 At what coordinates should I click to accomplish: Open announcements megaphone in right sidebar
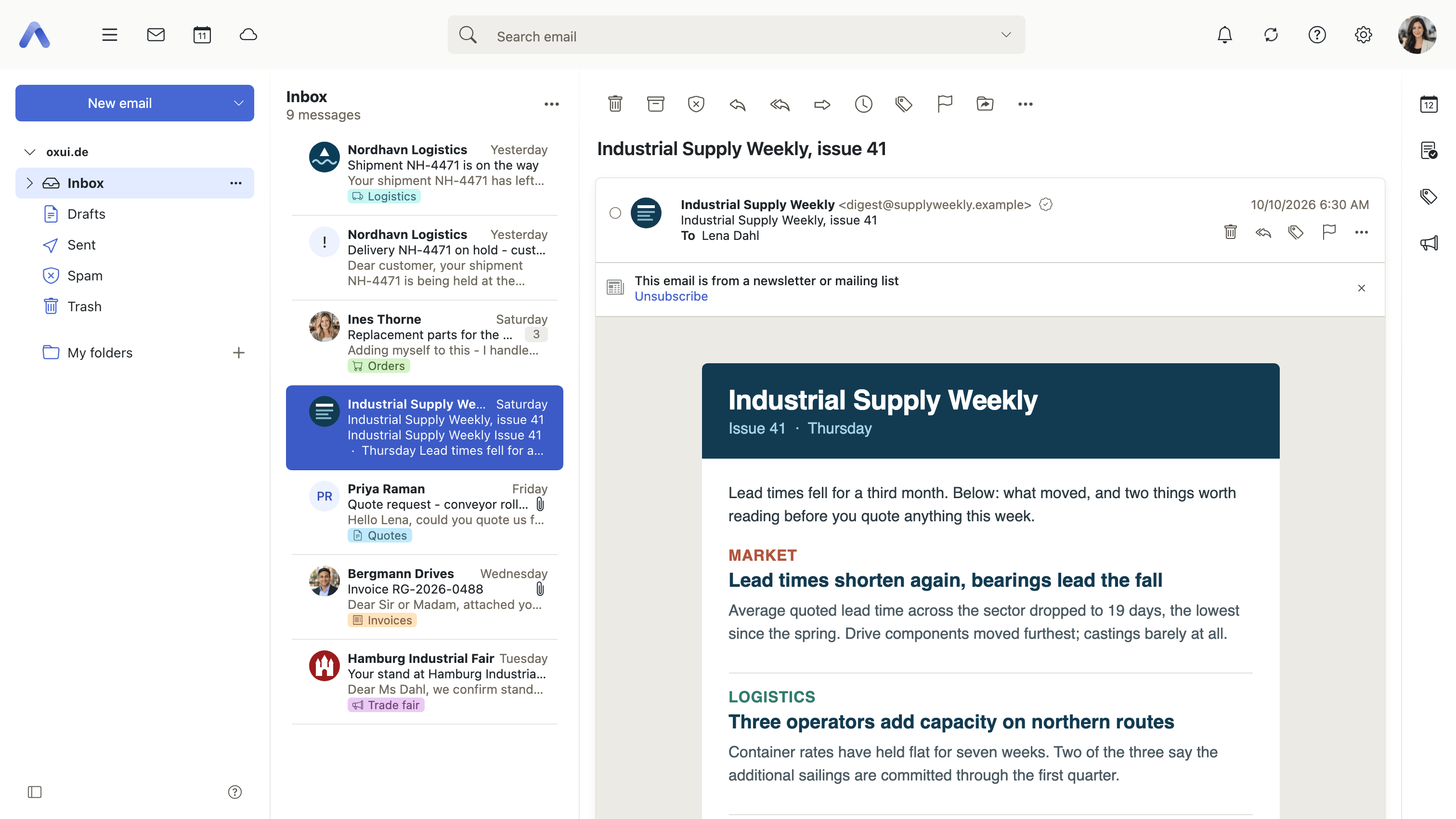coord(1428,243)
